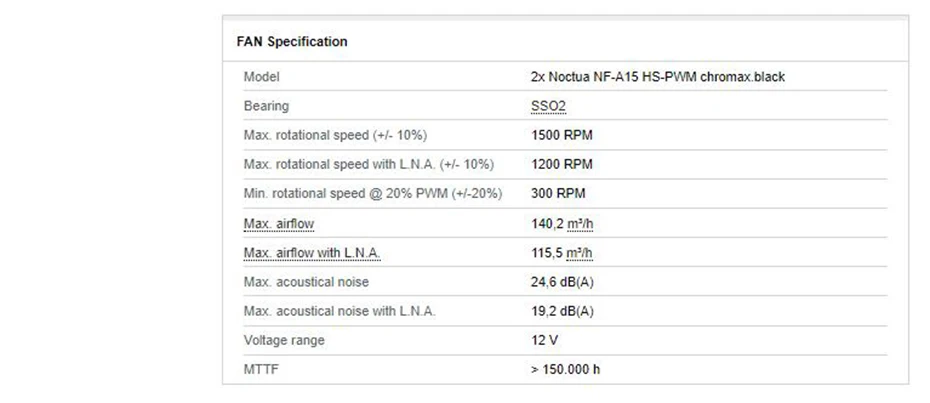Click the m³/h unit after 115,5

[x=578, y=253]
